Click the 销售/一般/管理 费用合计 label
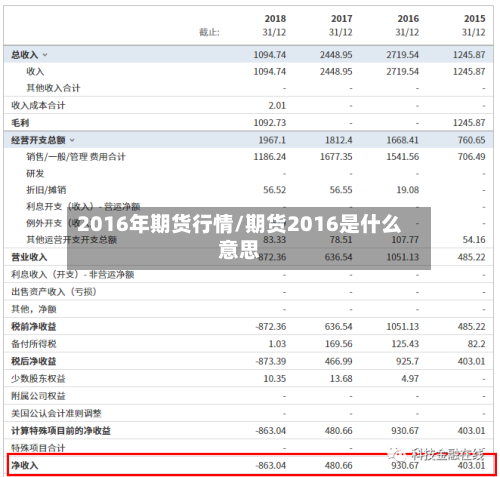 [76, 157]
